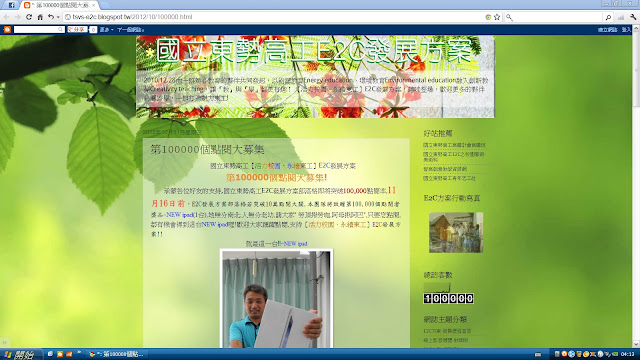Expand the navbar 更多 dropdown

106,30
